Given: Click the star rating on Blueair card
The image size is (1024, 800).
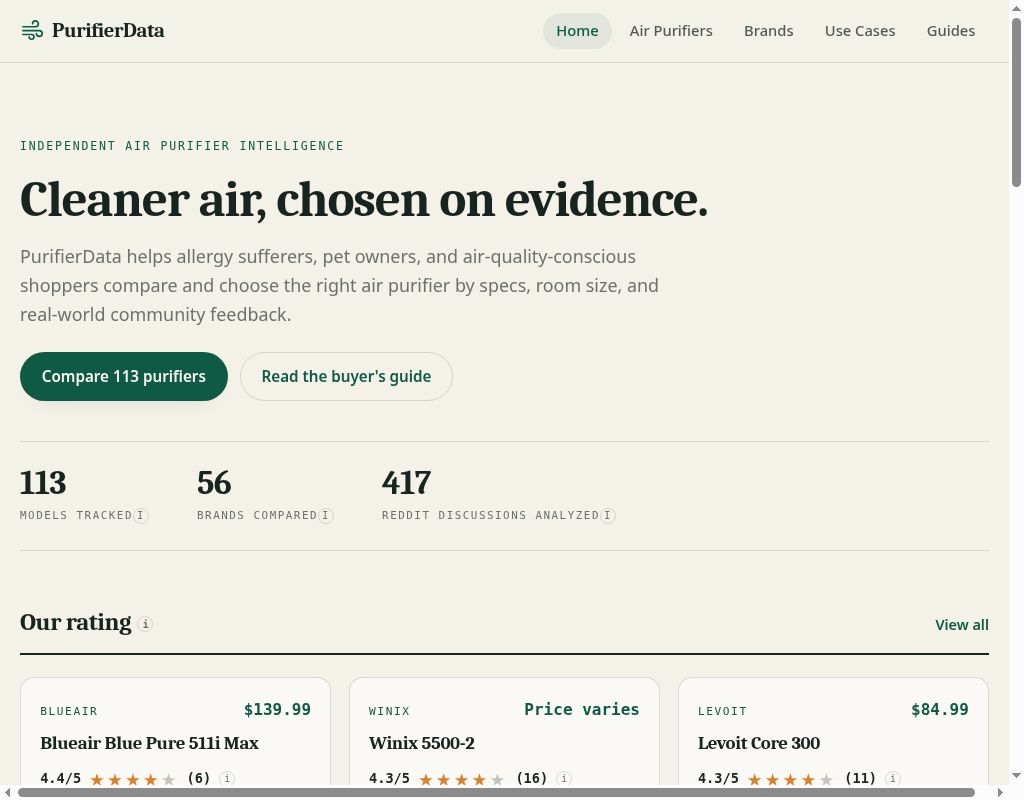Looking at the screenshot, I should [x=133, y=779].
